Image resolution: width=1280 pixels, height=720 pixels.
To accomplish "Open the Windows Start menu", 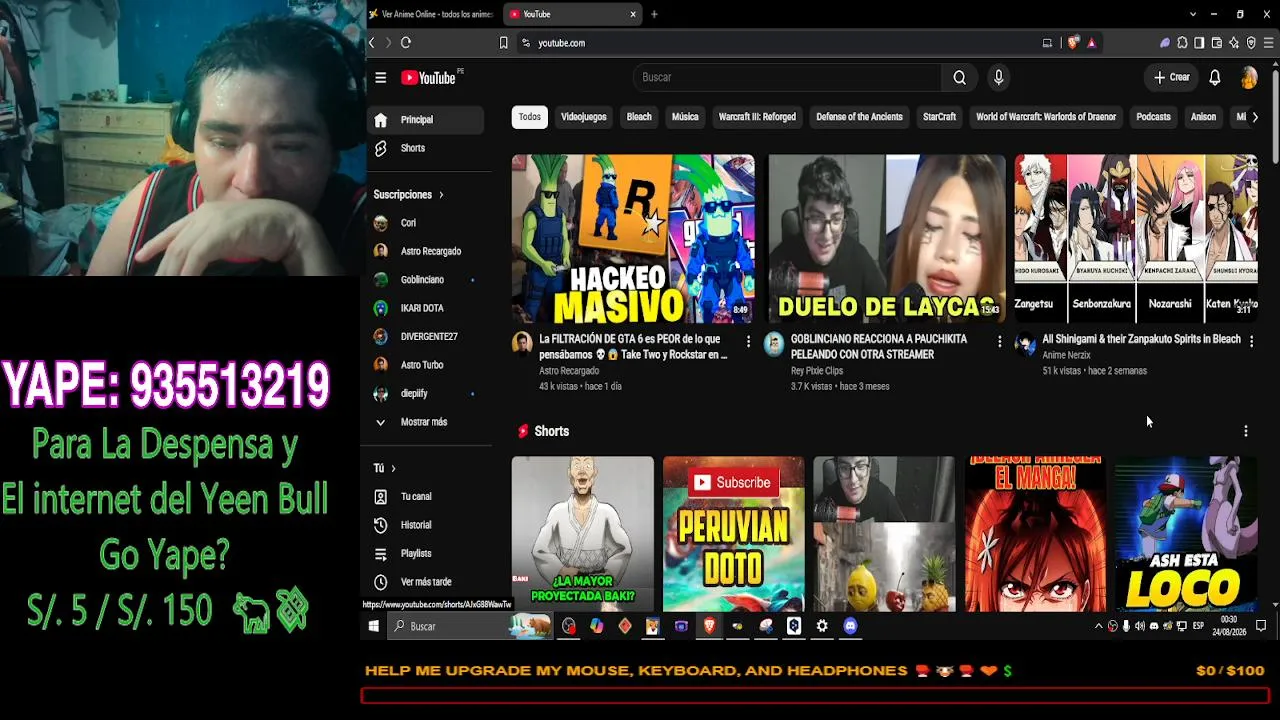I will 374,626.
